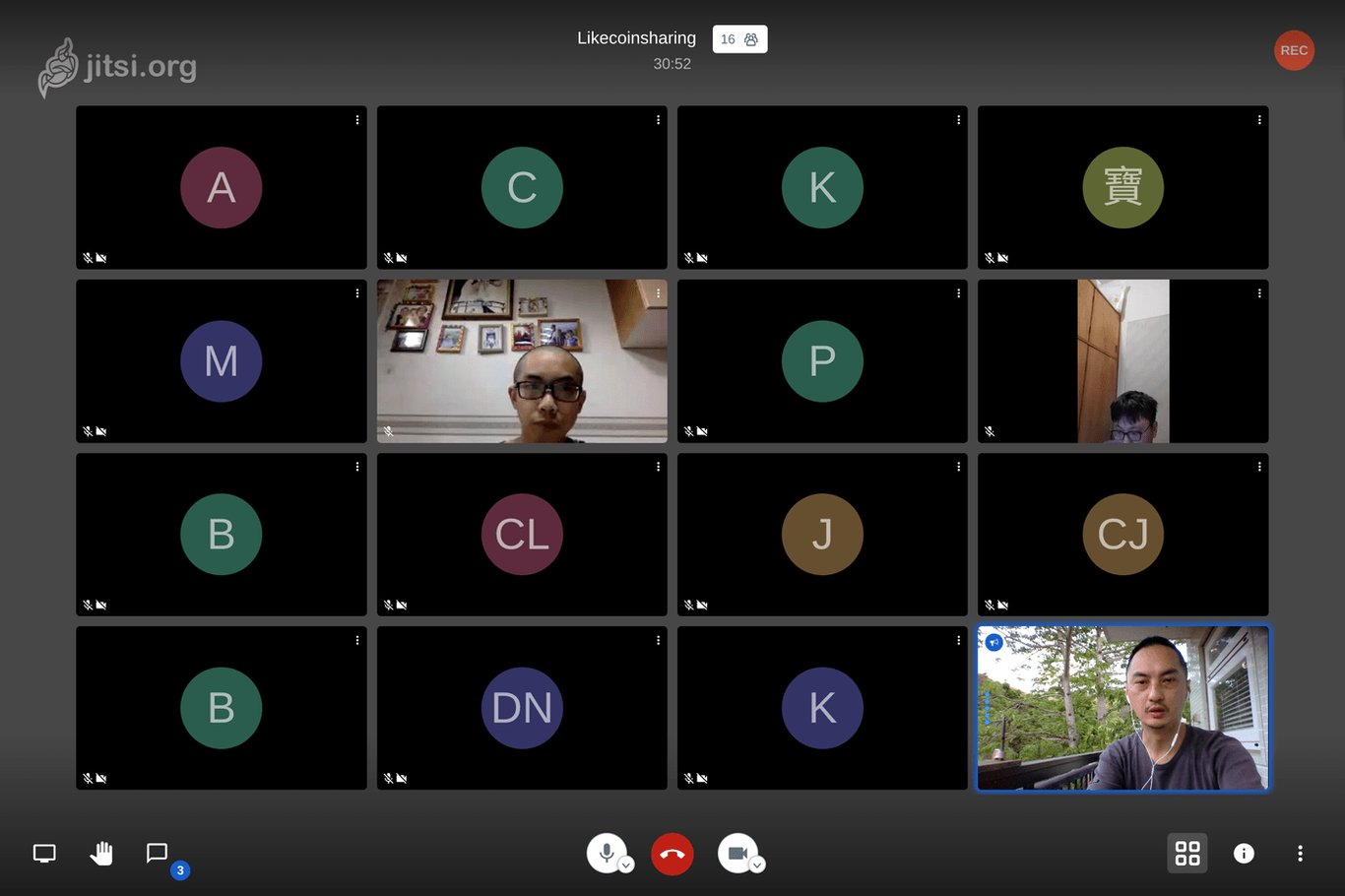Click camera-off indicator on P tile
1345x896 pixels.
click(702, 431)
